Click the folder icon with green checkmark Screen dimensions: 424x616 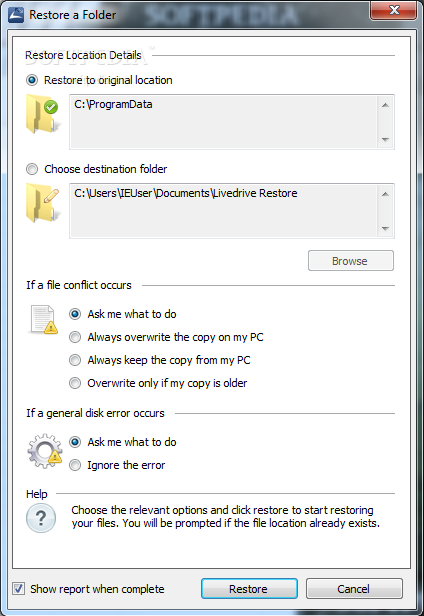(42, 114)
